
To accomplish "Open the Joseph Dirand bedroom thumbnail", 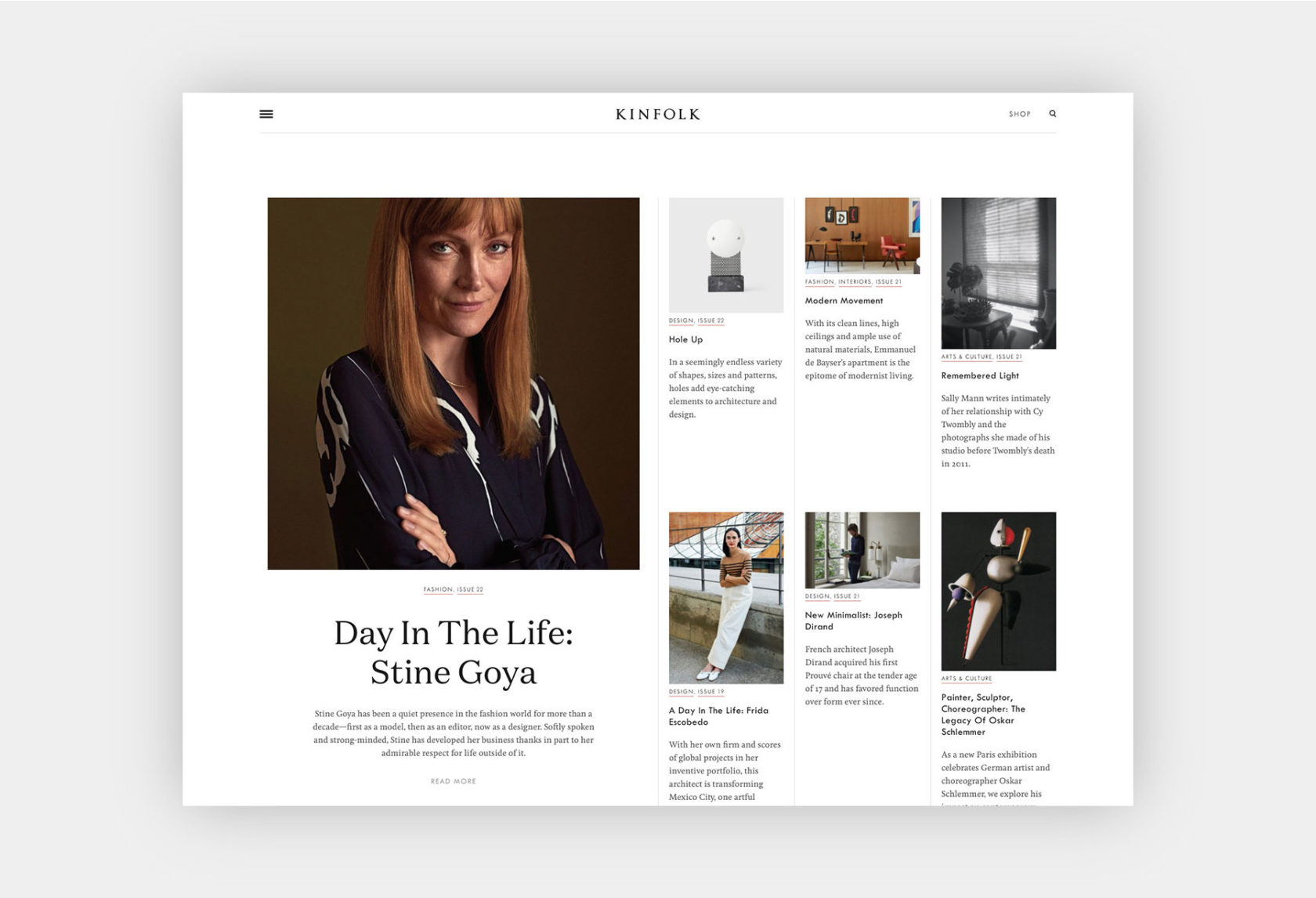I will click(862, 550).
